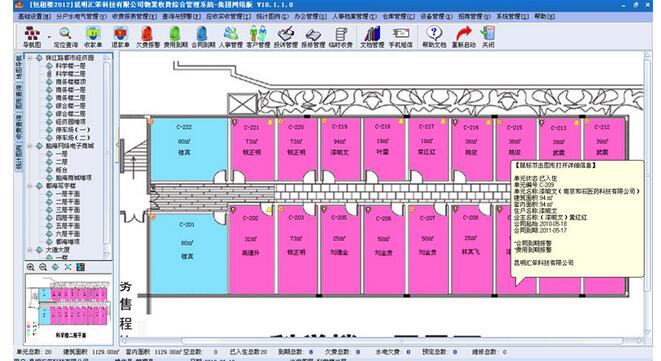Image resolution: width=661 pixels, height=361 pixels.
Task: Open 费用到期 fee expiry alerts
Action: (175, 37)
